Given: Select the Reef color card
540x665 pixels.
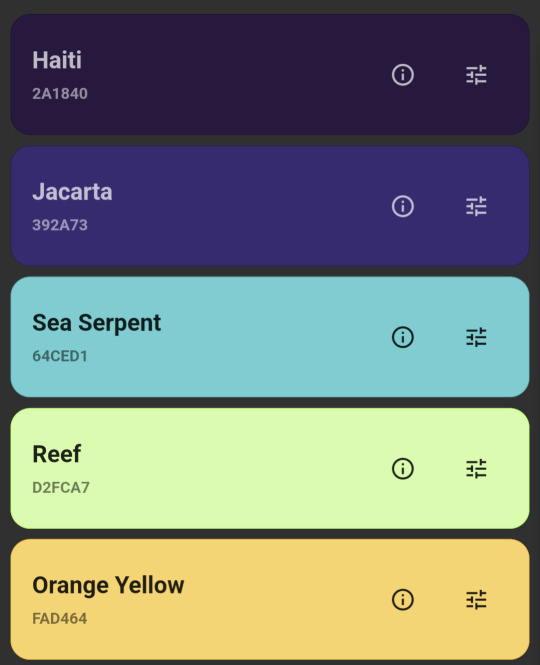Looking at the screenshot, I should [x=270, y=468].
